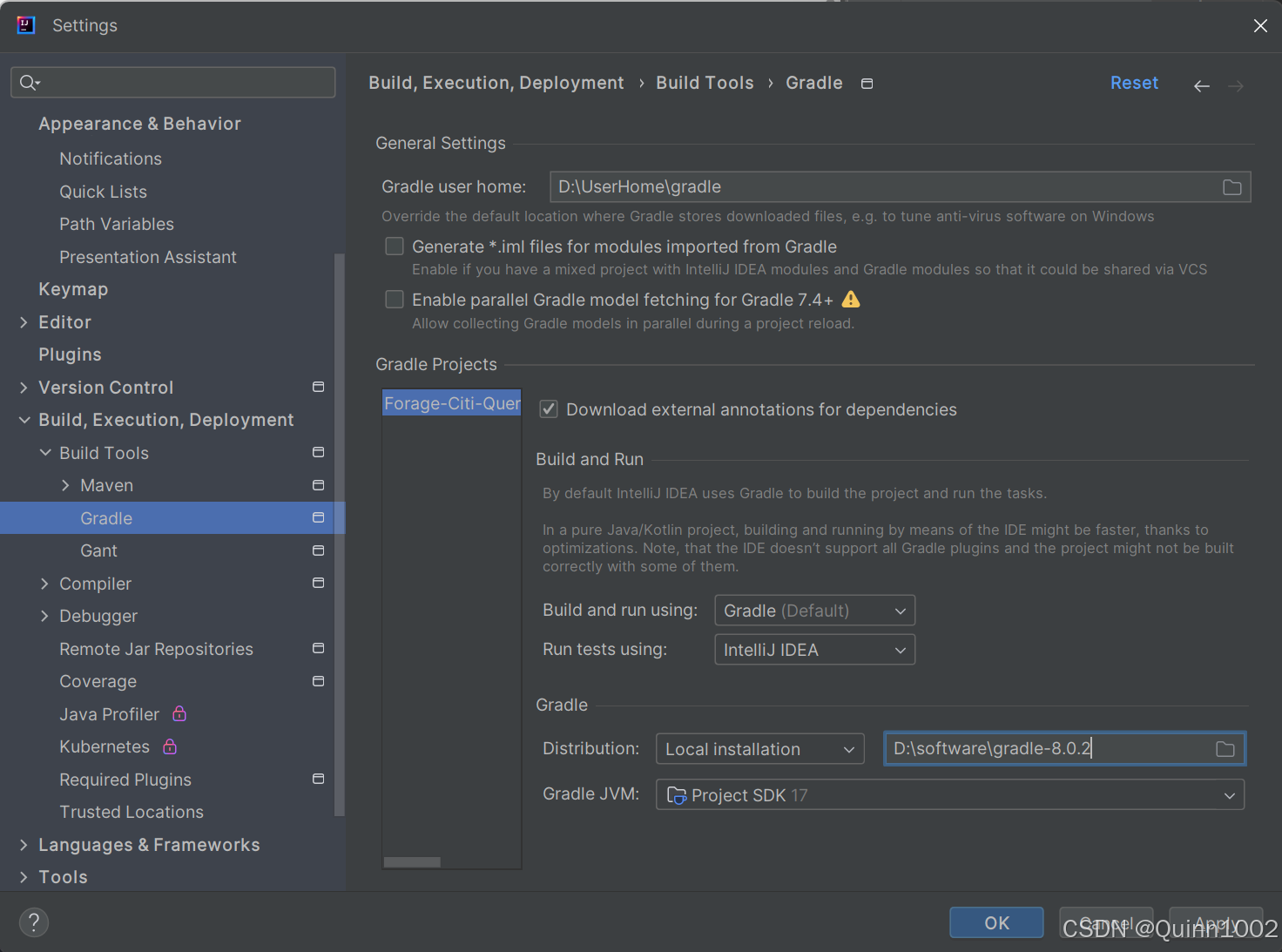Open Presentation Assistant settings
Screen dimensions: 1282x952
148,257
